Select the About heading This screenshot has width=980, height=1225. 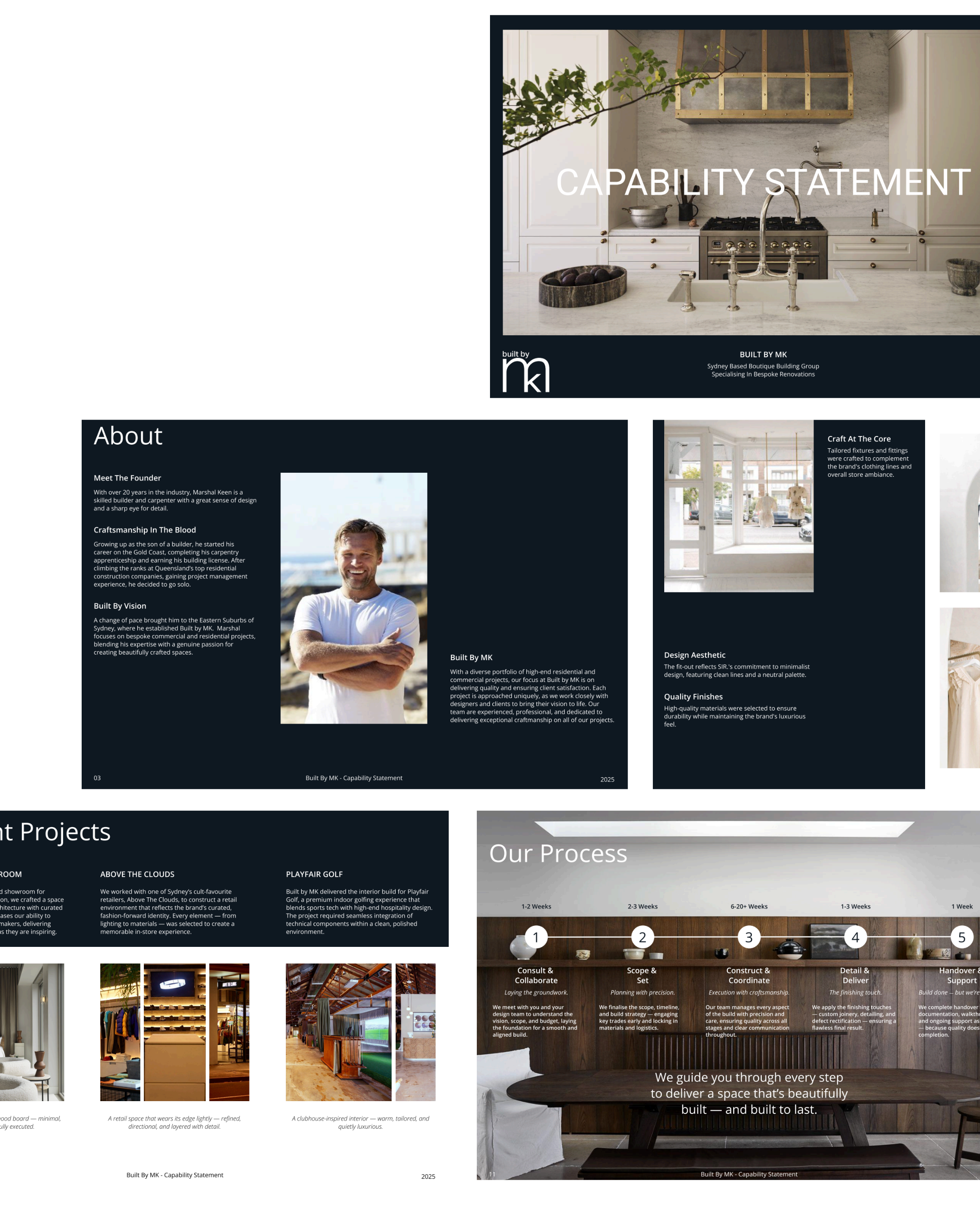point(128,436)
